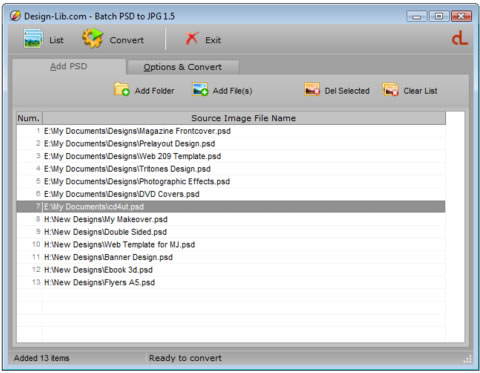This screenshot has width=480, height=373.
Task: Click the red X Exit icon
Action: tap(192, 39)
